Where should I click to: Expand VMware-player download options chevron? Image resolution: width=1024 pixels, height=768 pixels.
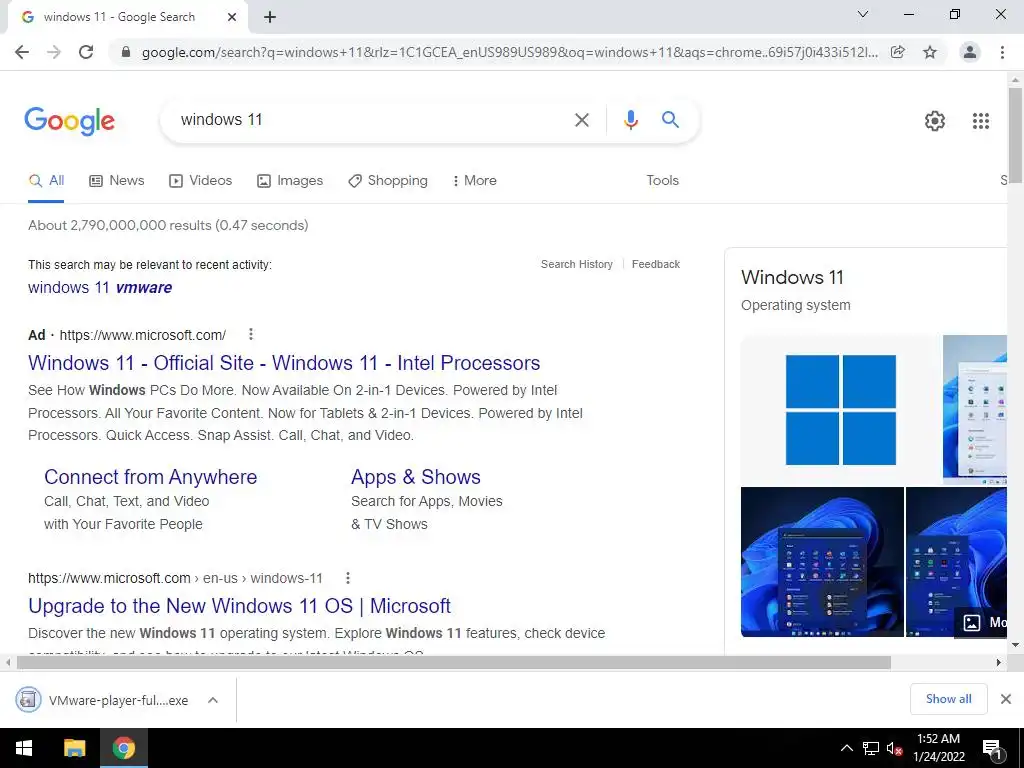coord(212,701)
